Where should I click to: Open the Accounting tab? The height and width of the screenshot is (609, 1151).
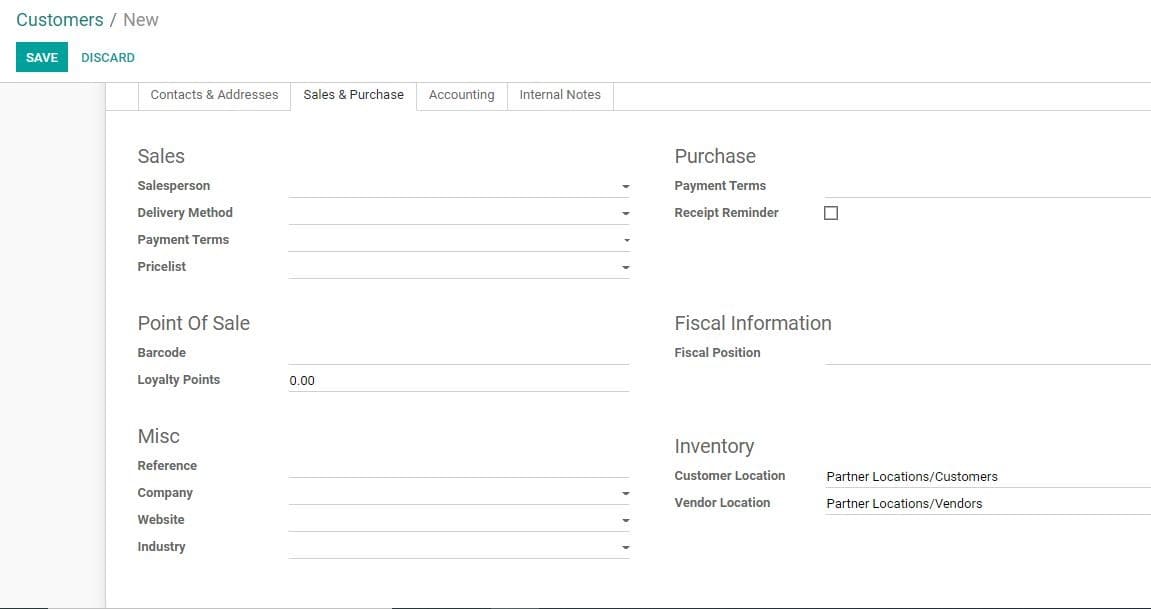461,95
